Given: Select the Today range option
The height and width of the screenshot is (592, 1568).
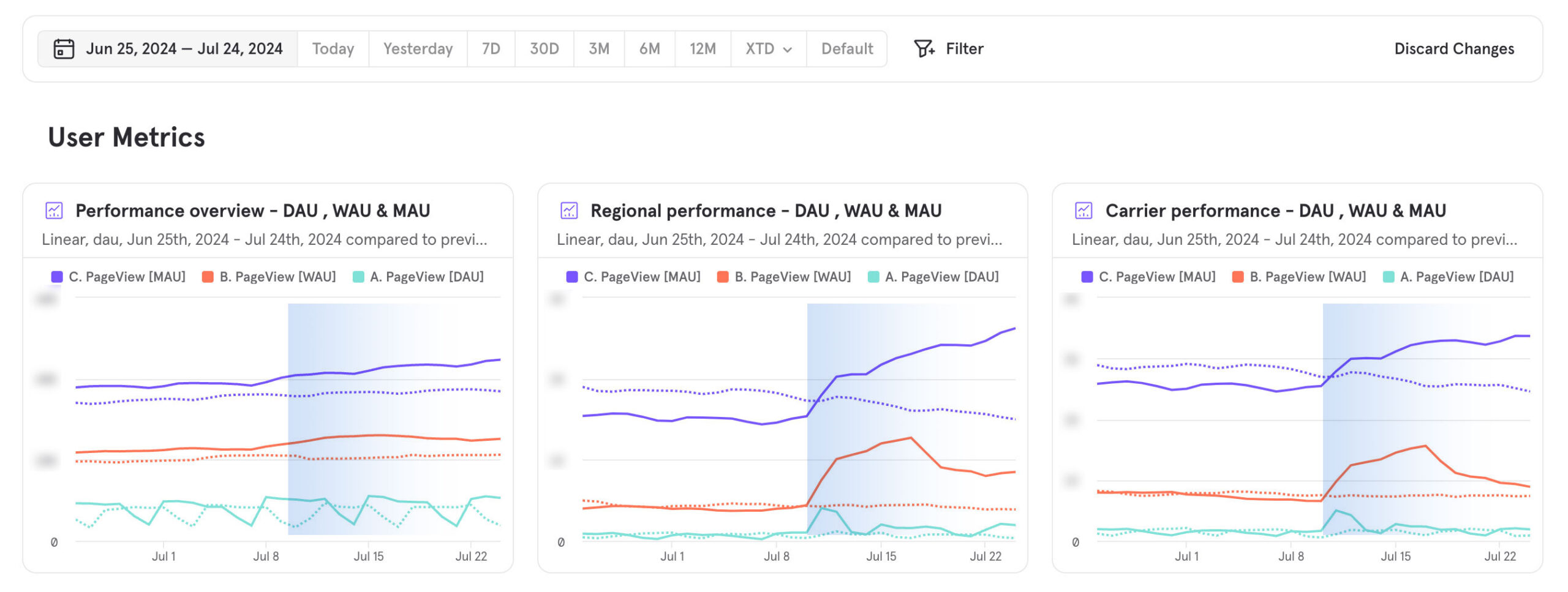Looking at the screenshot, I should pyautogui.click(x=333, y=49).
